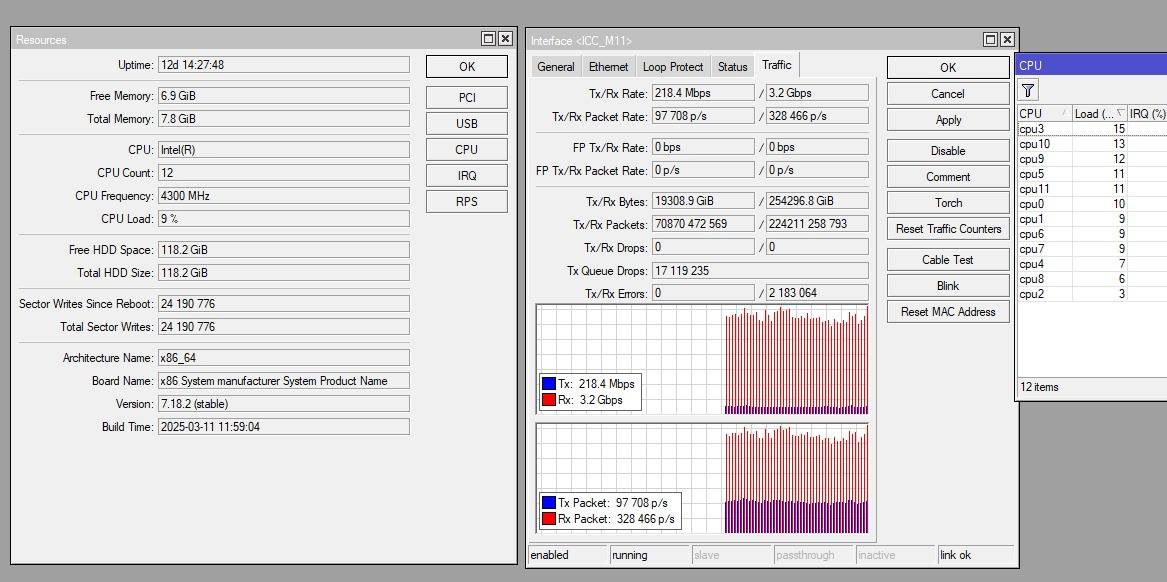This screenshot has width=1167, height=582.
Task: Click the red Rx swatch beside 3.2 Gbps
Action: click(549, 400)
